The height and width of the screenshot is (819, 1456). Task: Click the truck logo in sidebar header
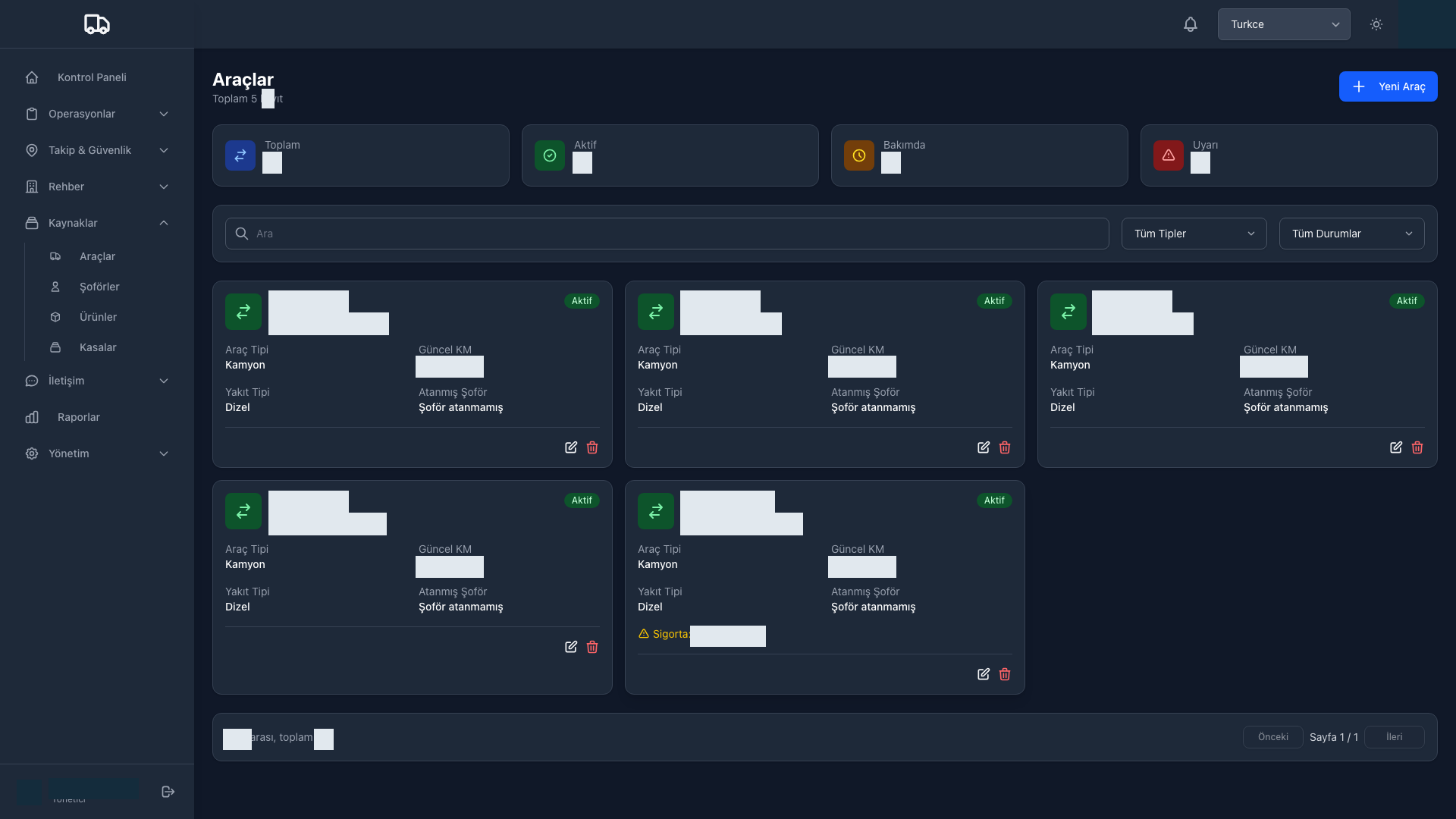coord(97,24)
